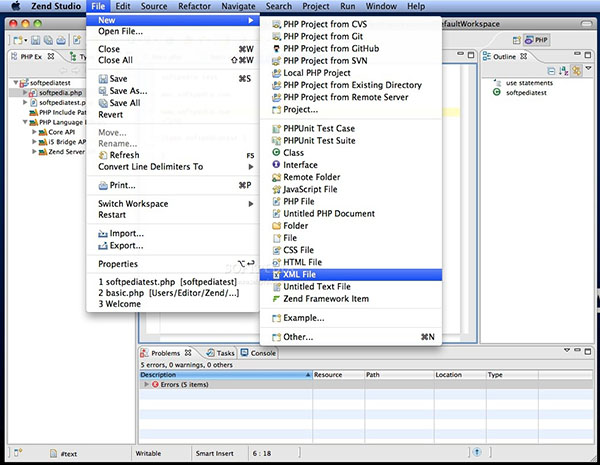The image size is (600, 465).
Task: Select PHP Project from Git
Action: (351, 36)
